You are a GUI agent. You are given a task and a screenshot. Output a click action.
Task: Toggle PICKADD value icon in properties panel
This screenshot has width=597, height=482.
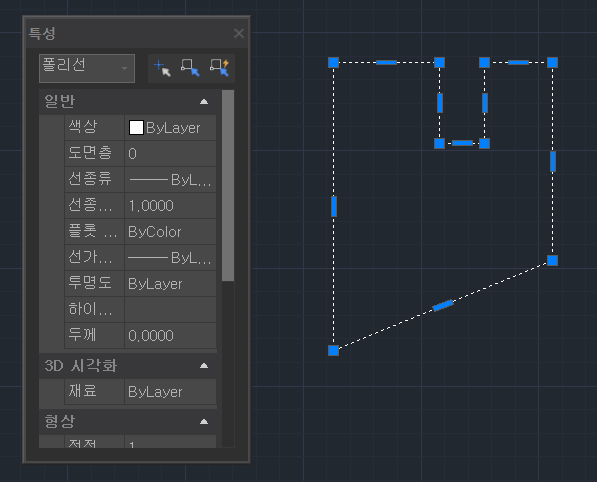pos(162,68)
